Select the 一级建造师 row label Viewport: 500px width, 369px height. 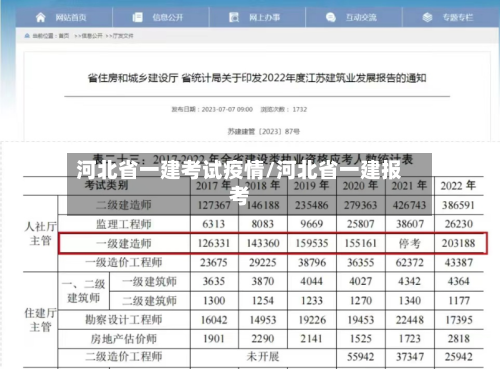124,244
